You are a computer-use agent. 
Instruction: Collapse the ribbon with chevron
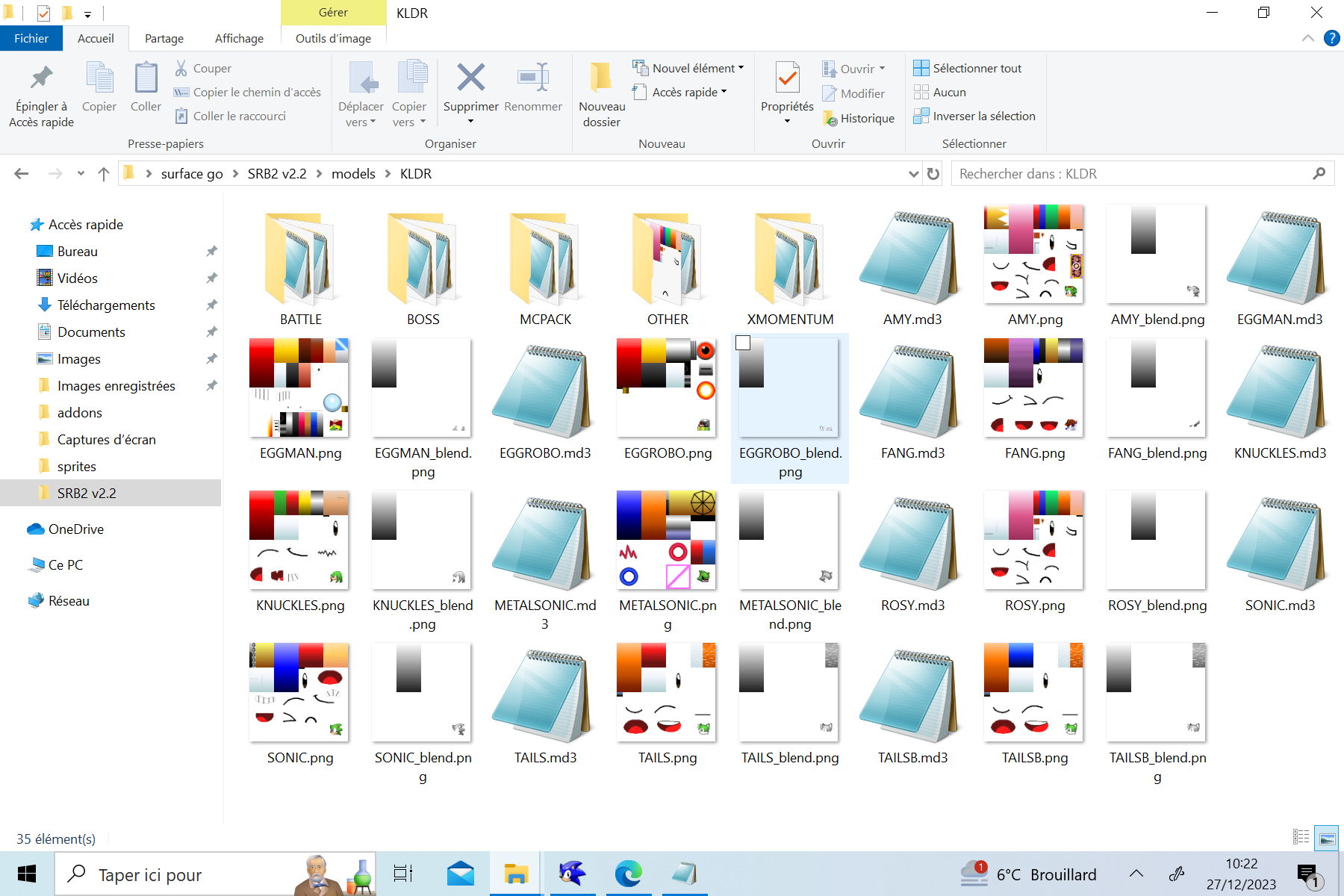[1308, 38]
